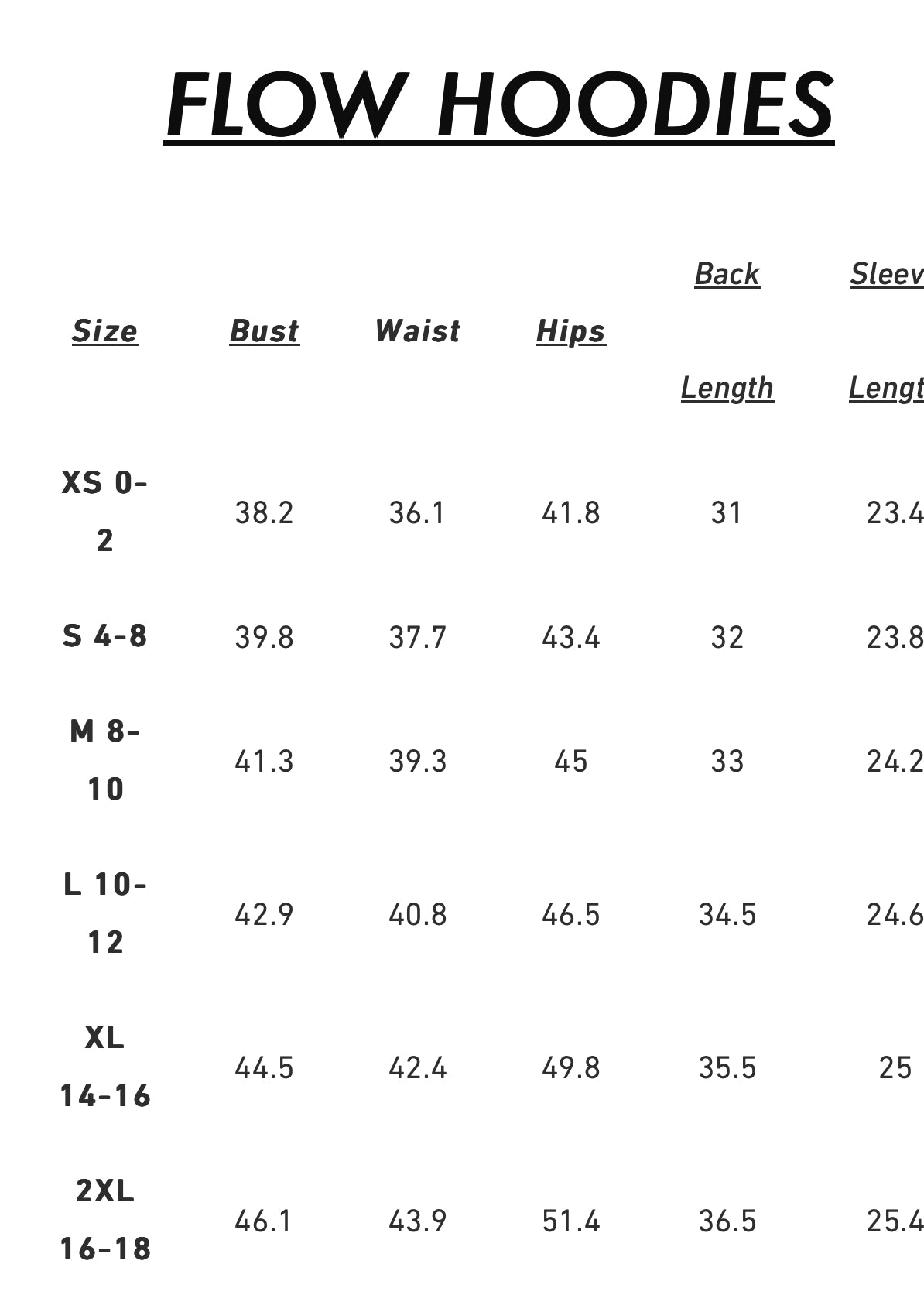Select the S 4-8 size row label
This screenshot has width=924, height=1312.
[104, 636]
